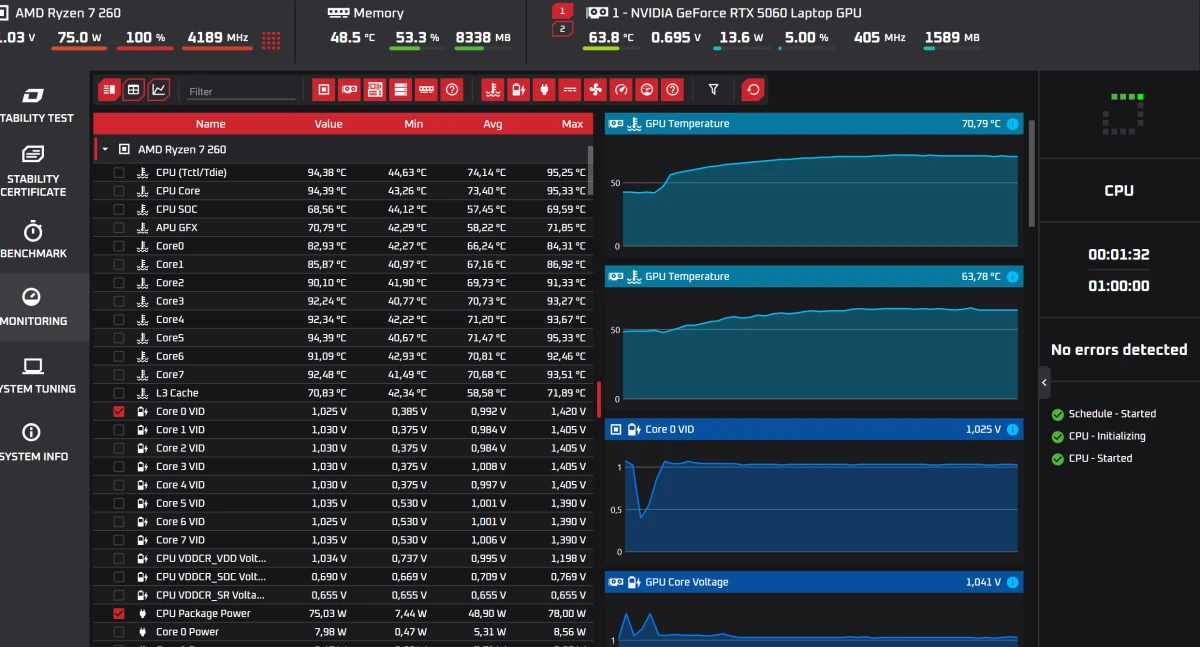Toggle power plug sensor type filter

(544, 90)
